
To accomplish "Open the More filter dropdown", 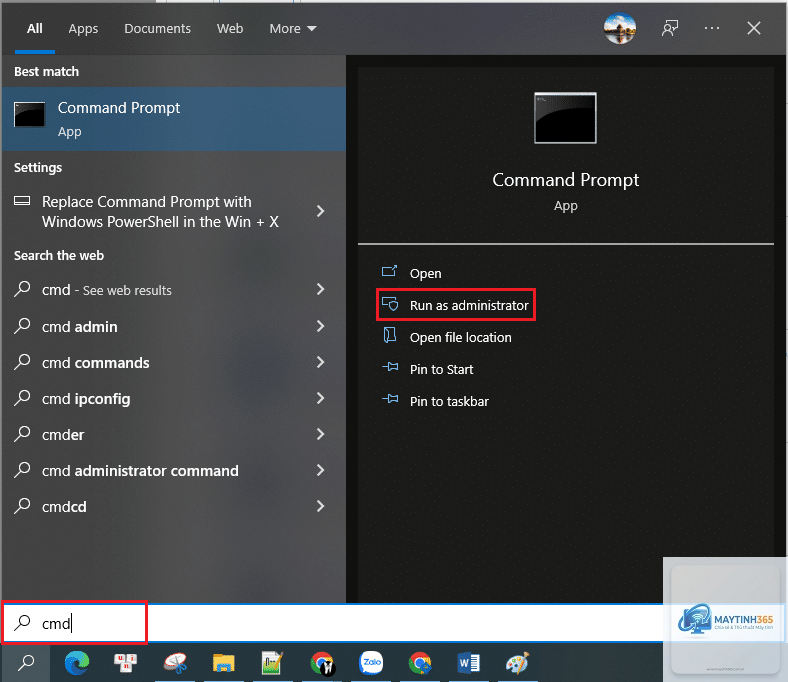I will (292, 29).
